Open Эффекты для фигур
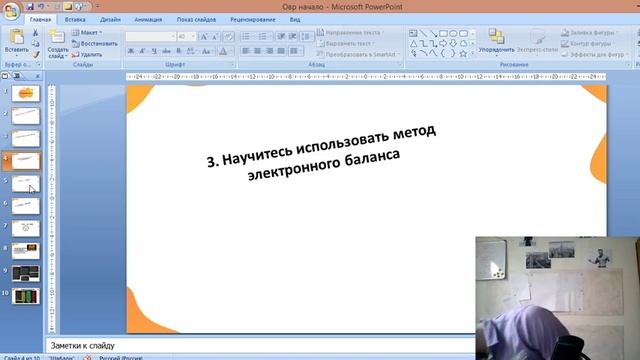The height and width of the screenshot is (360, 640). pyautogui.click(x=594, y=54)
